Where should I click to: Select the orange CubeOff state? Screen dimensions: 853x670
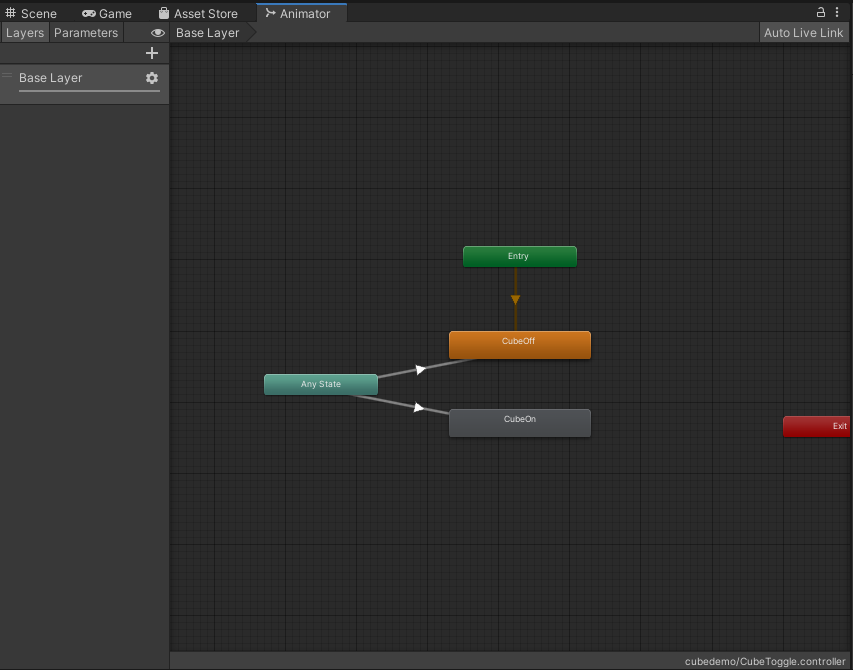pyautogui.click(x=520, y=345)
